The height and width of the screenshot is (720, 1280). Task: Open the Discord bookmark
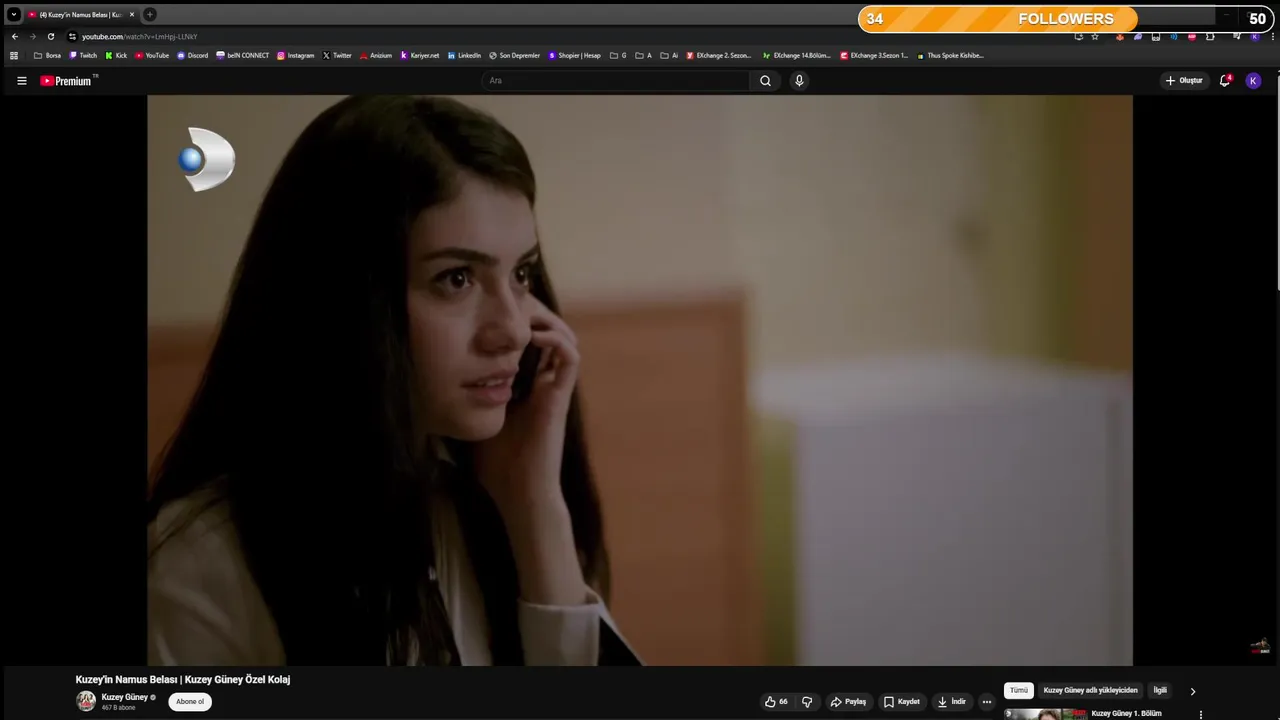pos(192,56)
